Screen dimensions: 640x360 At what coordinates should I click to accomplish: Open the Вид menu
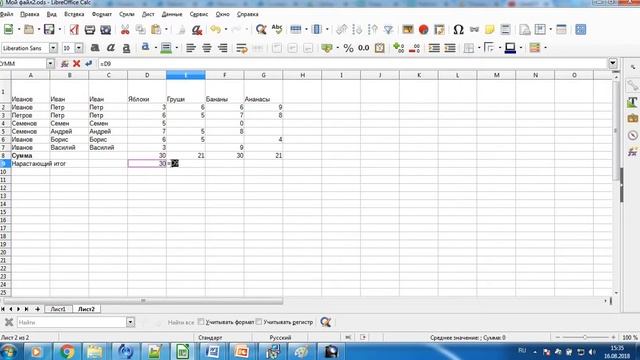pos(51,14)
